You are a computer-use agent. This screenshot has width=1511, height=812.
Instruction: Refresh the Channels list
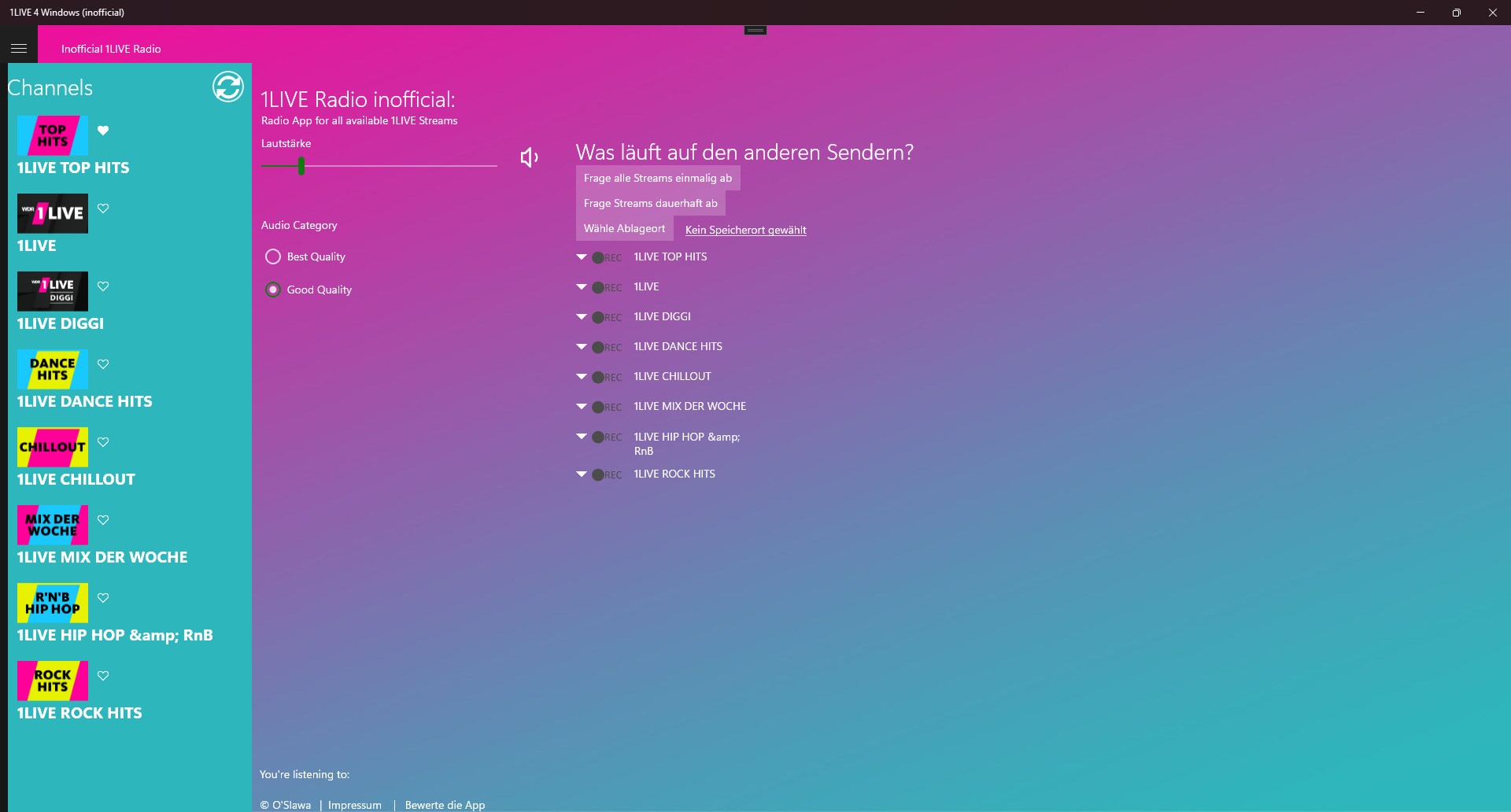click(x=228, y=87)
